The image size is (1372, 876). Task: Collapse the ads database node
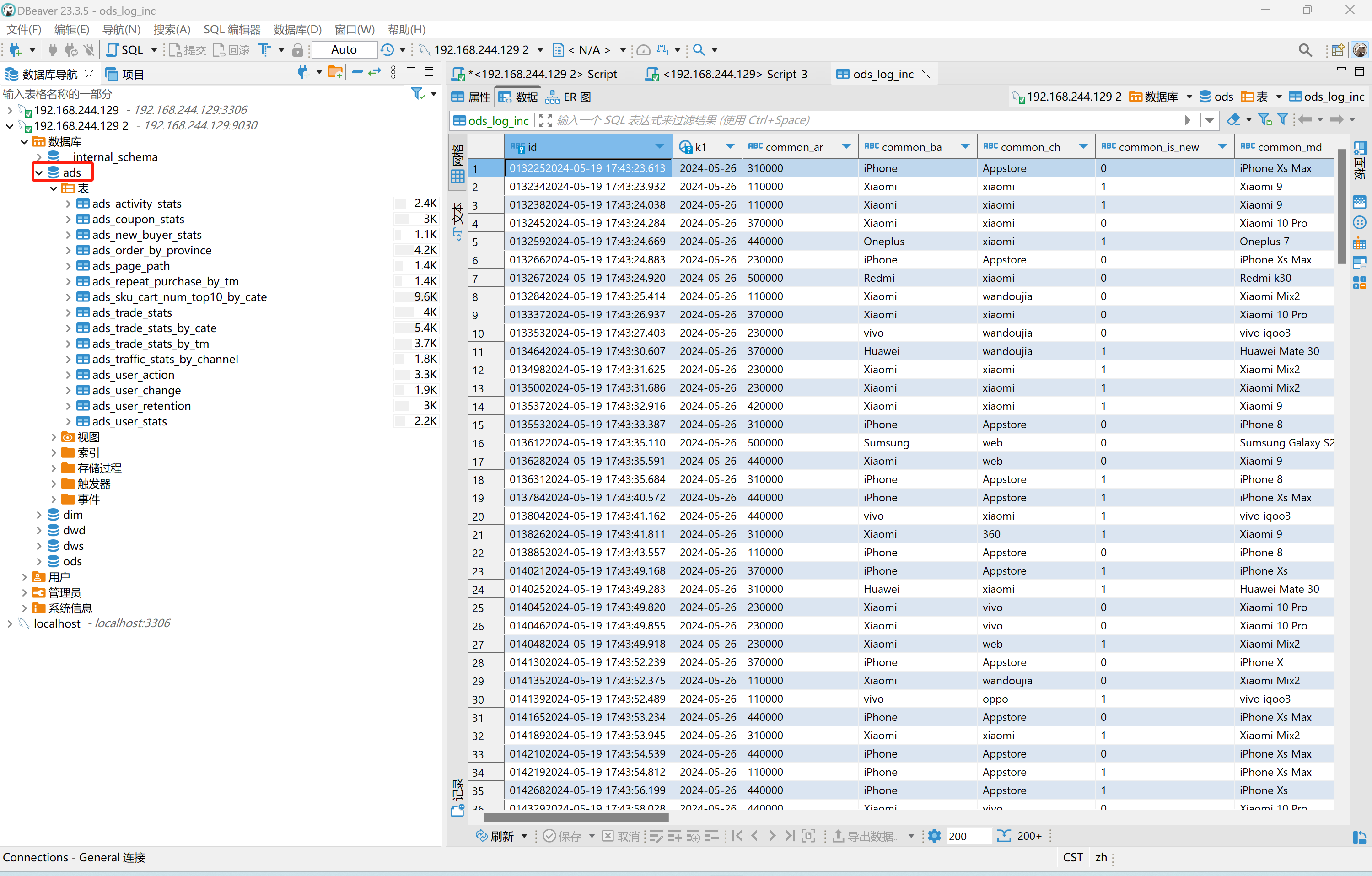(x=39, y=172)
